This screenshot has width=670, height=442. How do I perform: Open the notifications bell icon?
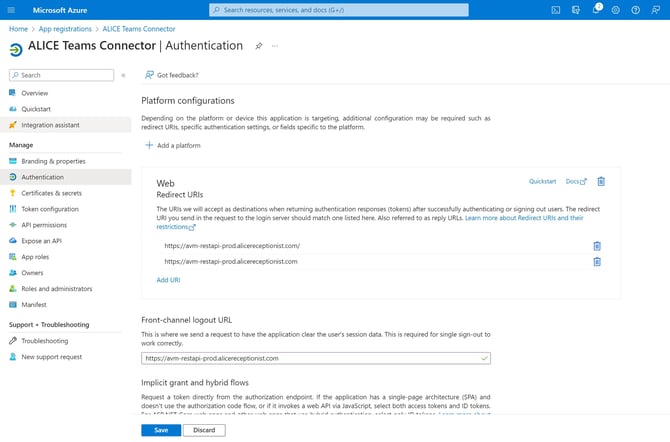pyautogui.click(x=596, y=9)
